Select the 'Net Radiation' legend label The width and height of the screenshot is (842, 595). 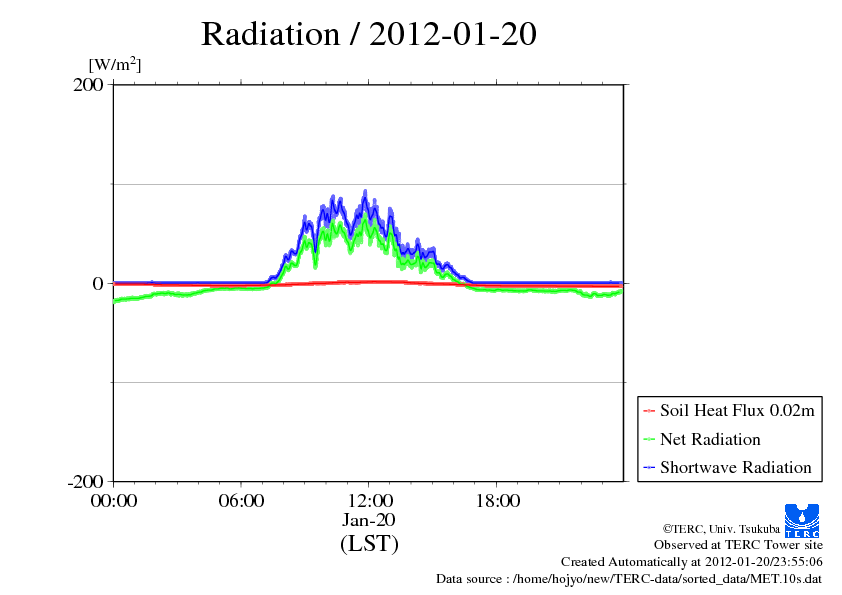710,439
